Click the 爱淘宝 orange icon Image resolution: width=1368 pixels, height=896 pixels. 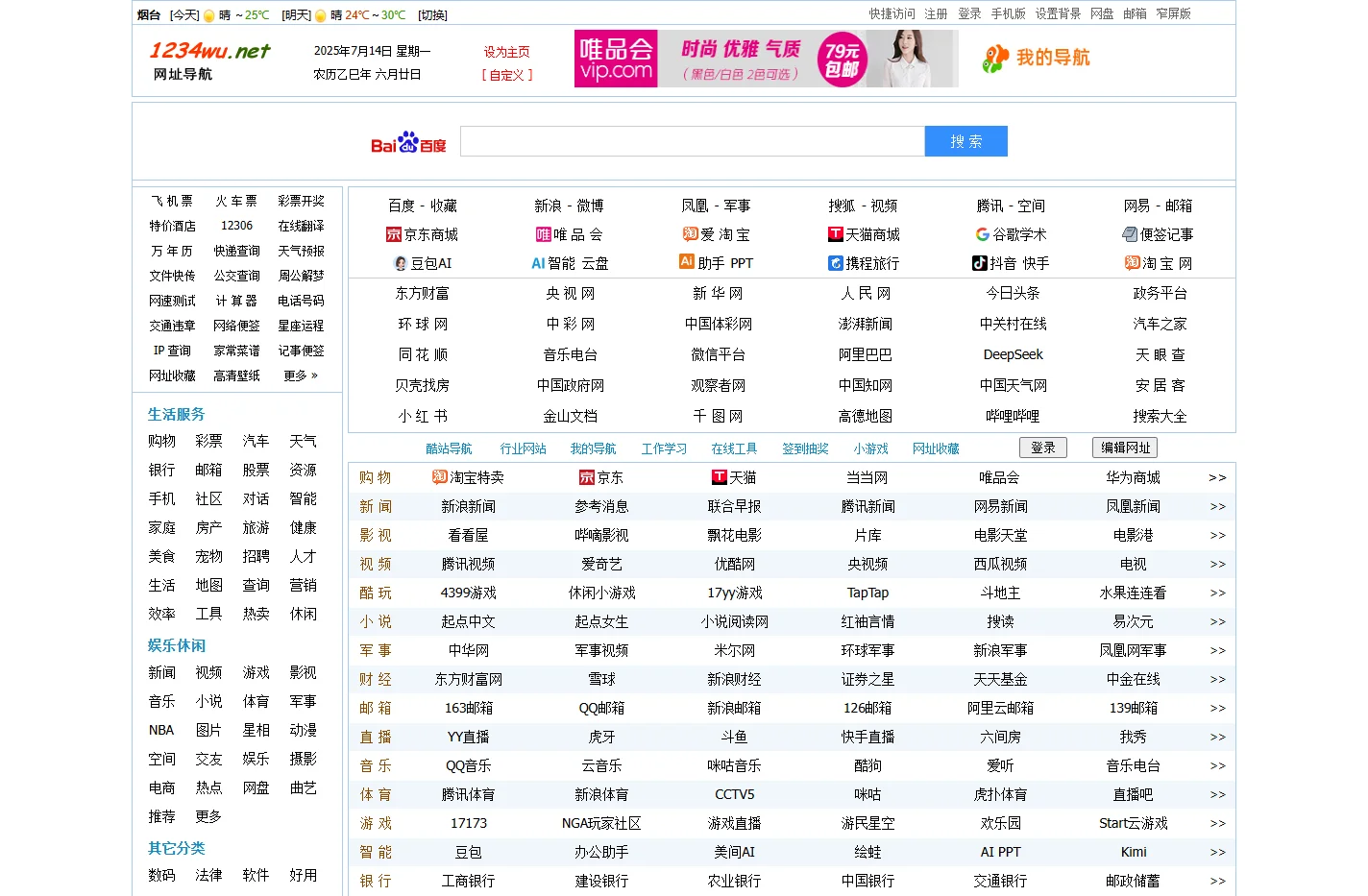tap(690, 233)
